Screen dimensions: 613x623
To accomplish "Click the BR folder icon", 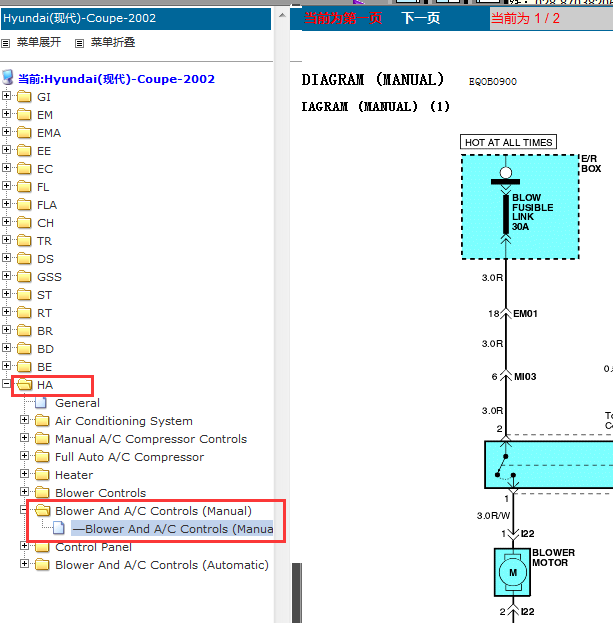I will point(24,331).
